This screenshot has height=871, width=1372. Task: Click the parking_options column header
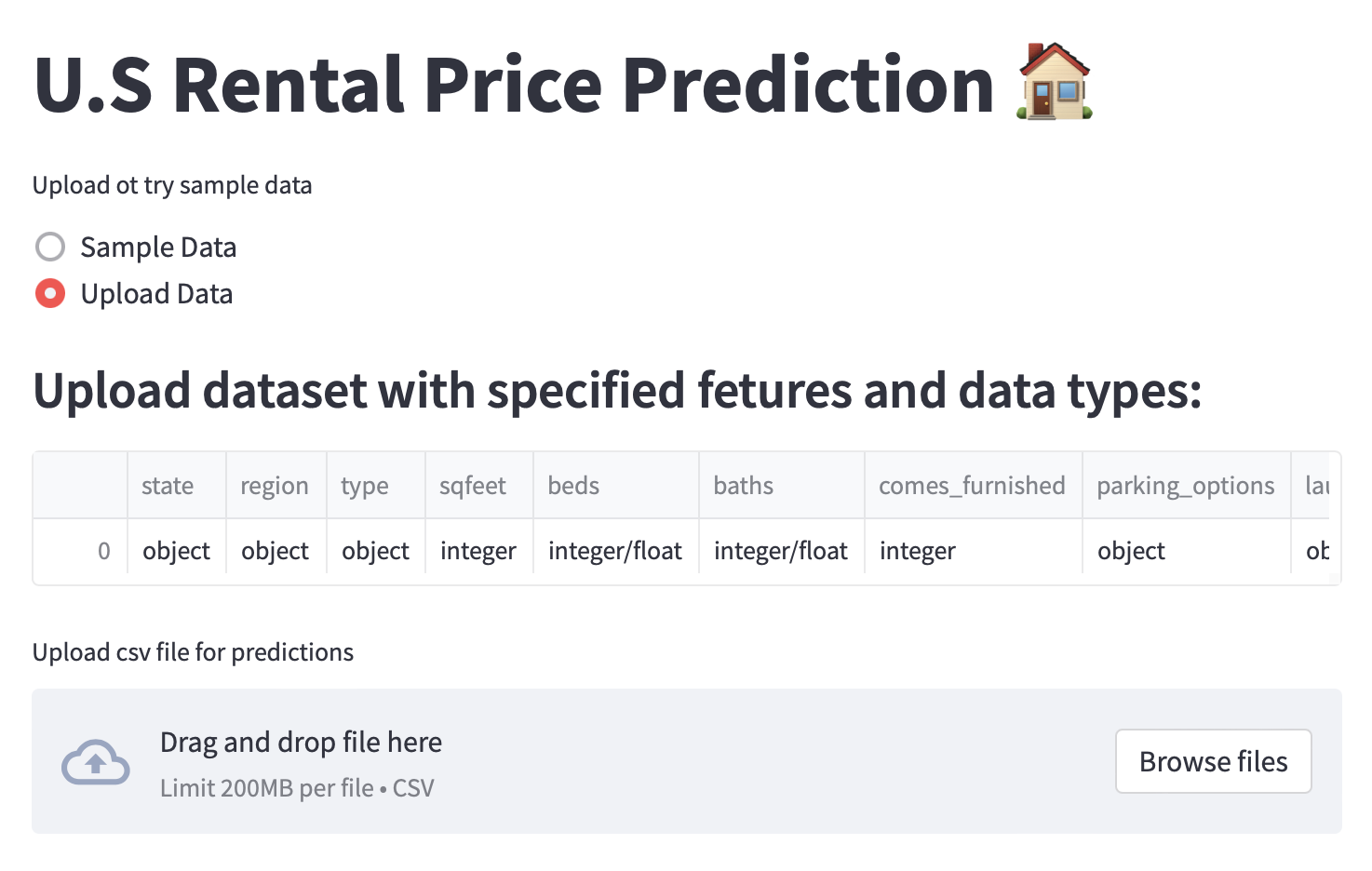pos(1186,485)
